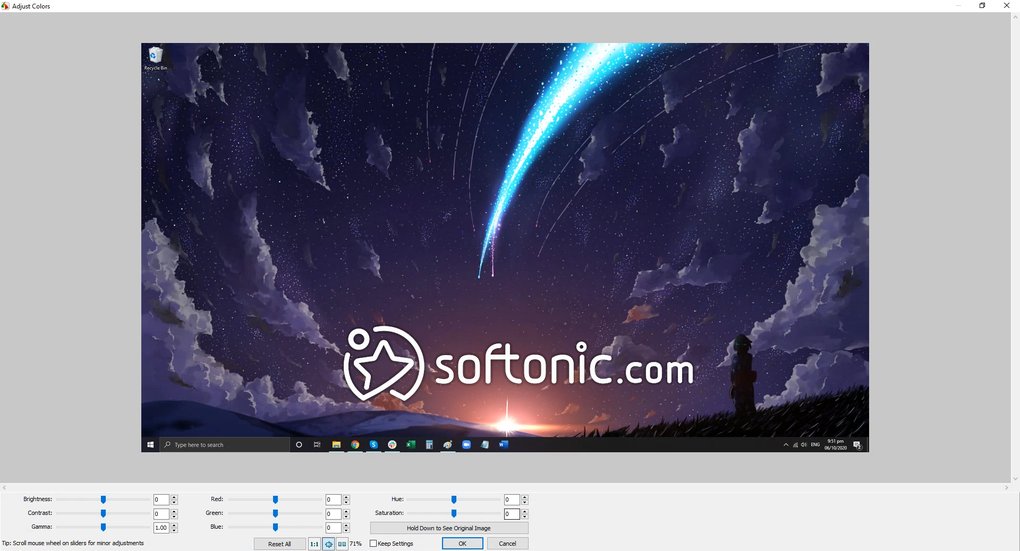Click the horizontal scrollbar left arrow
1020x551 pixels.
tap(4, 487)
